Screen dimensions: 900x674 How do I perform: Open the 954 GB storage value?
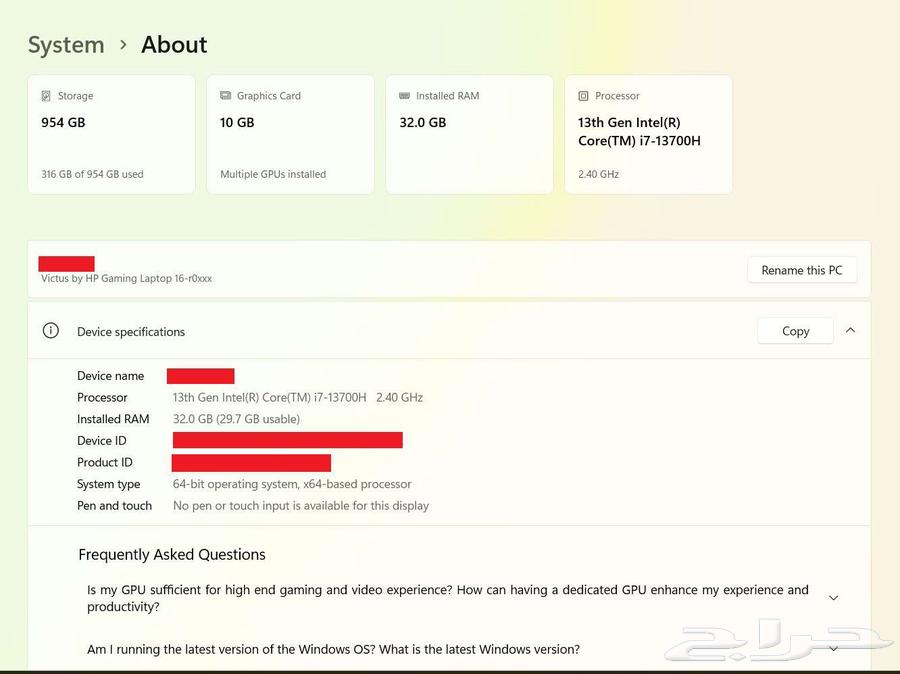click(x=63, y=123)
